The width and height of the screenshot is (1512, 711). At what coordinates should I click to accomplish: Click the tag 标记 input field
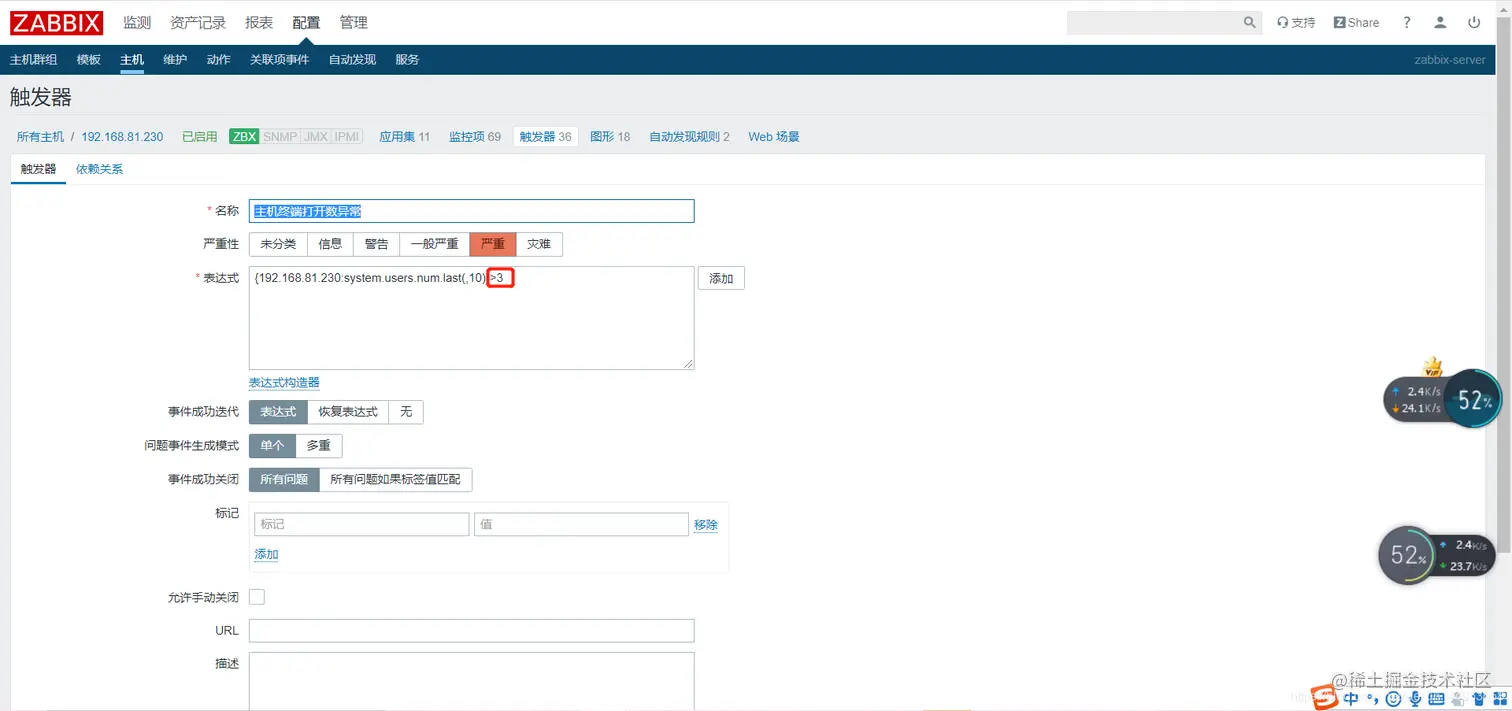pos(361,525)
